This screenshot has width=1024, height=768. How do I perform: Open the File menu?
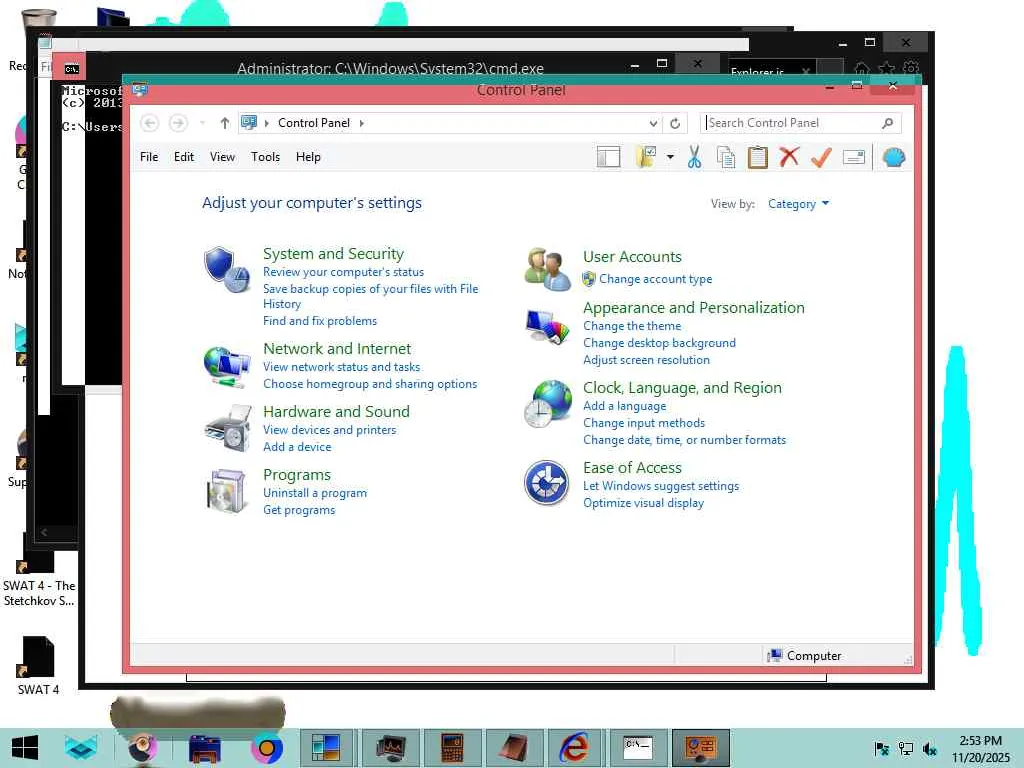coord(149,157)
